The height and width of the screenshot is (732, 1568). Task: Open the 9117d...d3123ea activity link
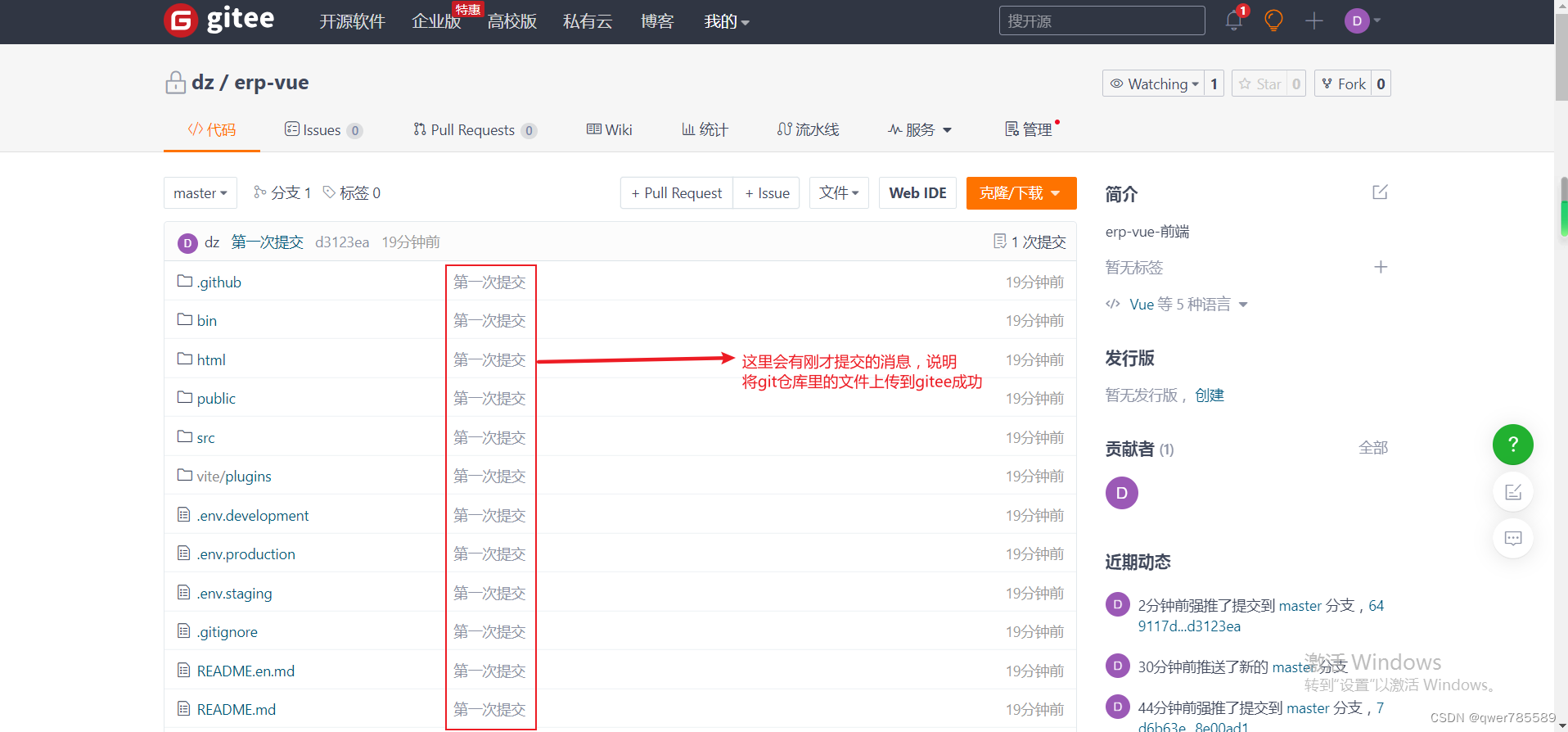click(1189, 626)
